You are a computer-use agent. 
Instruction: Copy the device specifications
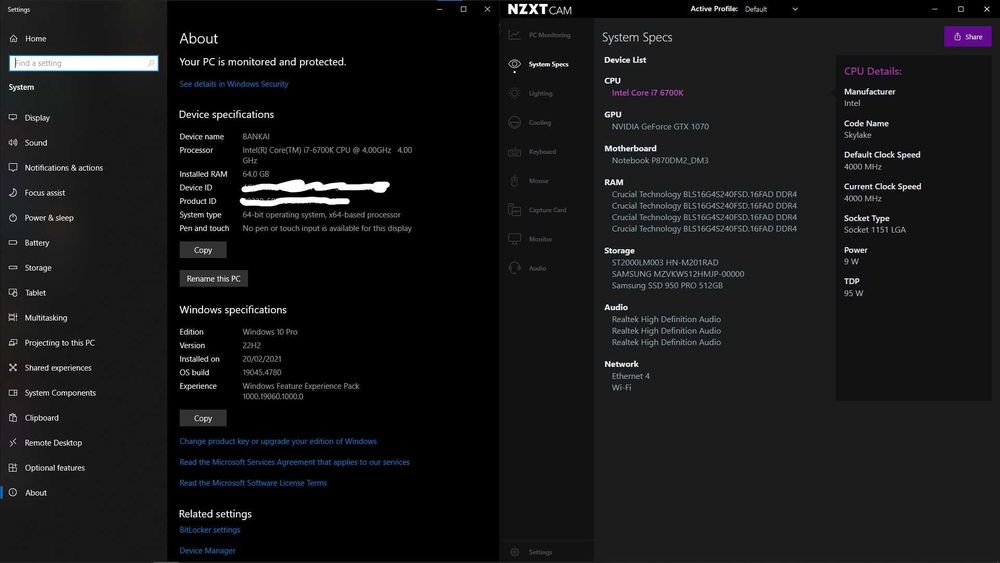(203, 250)
